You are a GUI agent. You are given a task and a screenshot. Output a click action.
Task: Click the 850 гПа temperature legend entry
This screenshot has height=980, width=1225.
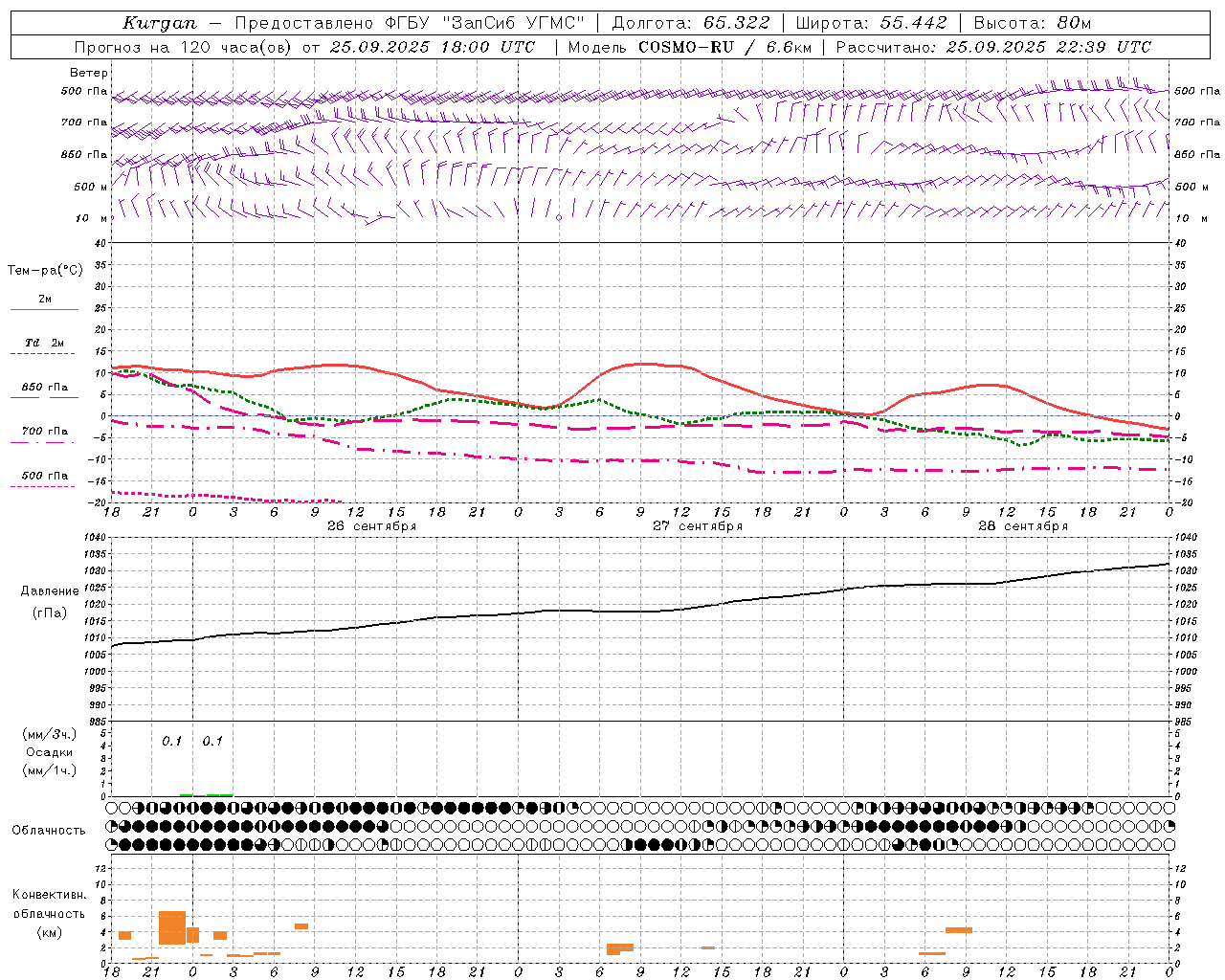coord(44,391)
